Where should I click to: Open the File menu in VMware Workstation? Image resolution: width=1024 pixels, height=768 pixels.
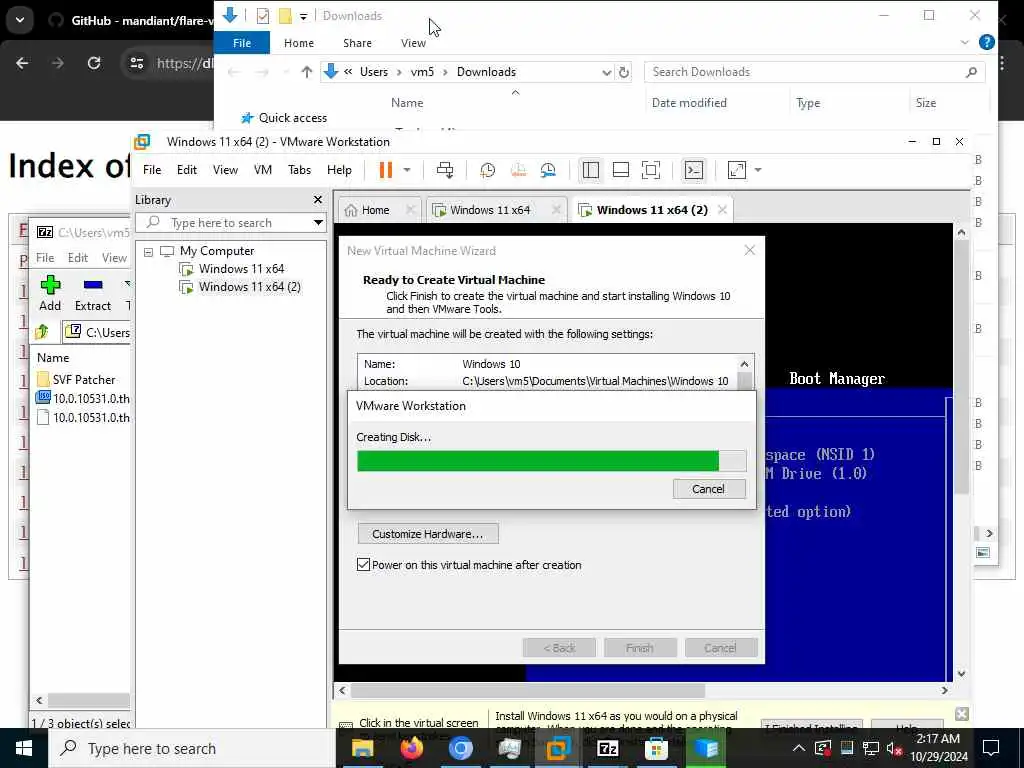coord(152,170)
